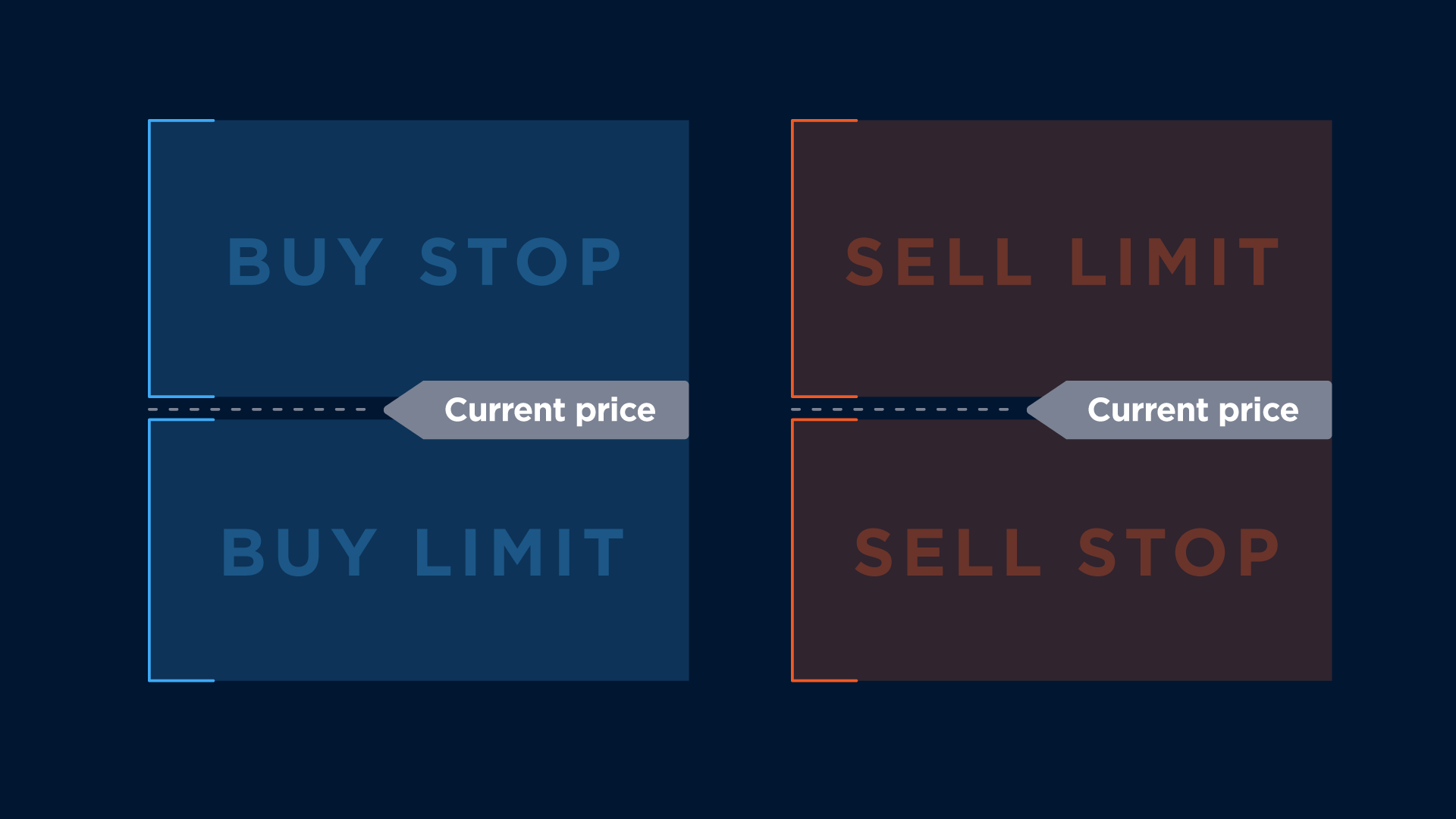Click the SELL LIMIT zone label
Viewport: 1456px width, 819px height.
pos(1062,262)
